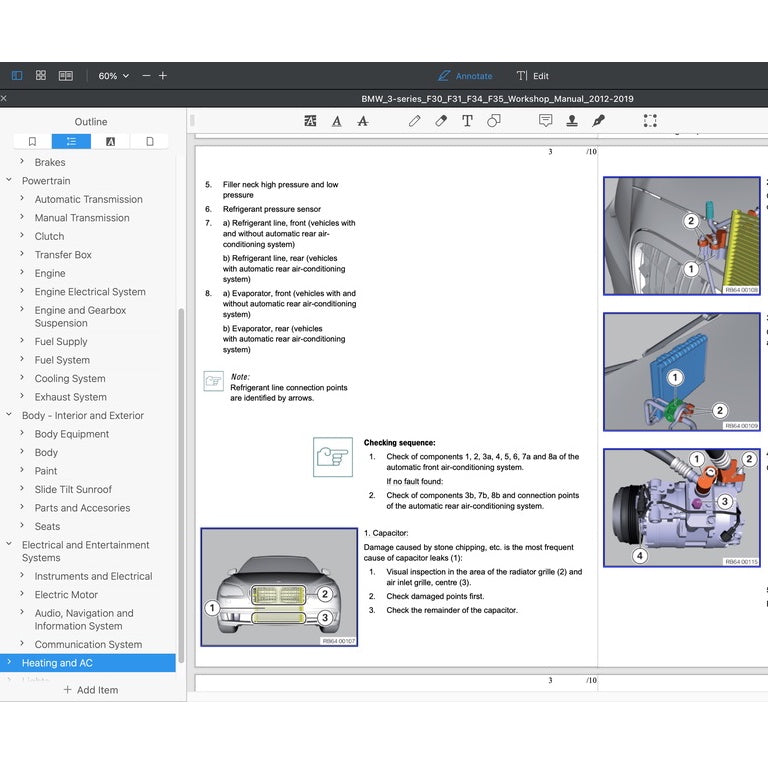Choose the eraser tool
768x768 pixels.
(441, 120)
